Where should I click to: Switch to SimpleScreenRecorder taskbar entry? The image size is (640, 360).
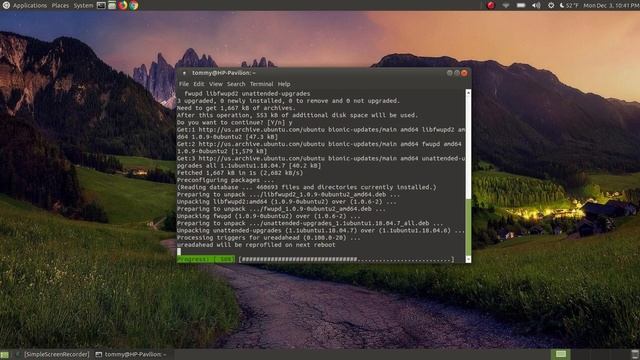(53, 354)
